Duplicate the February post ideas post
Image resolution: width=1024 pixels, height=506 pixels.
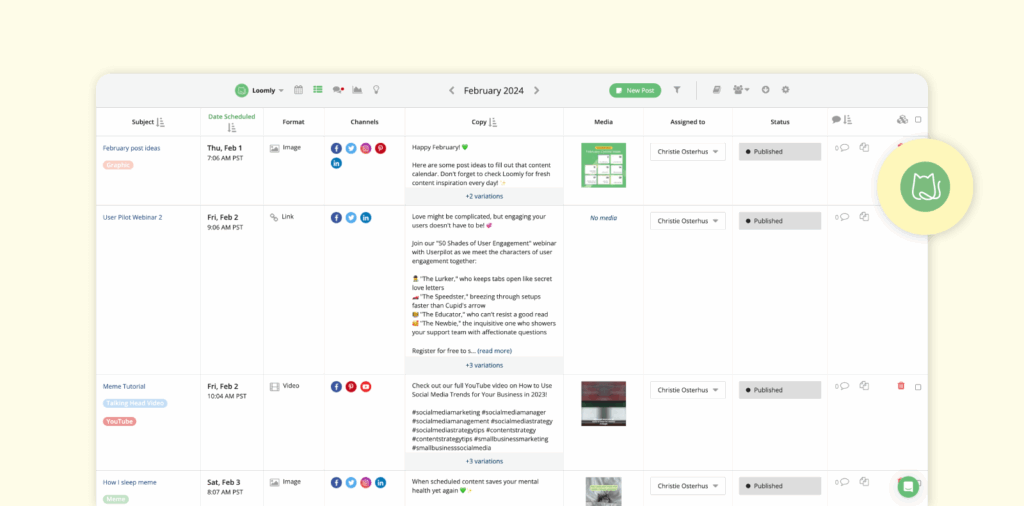[864, 148]
